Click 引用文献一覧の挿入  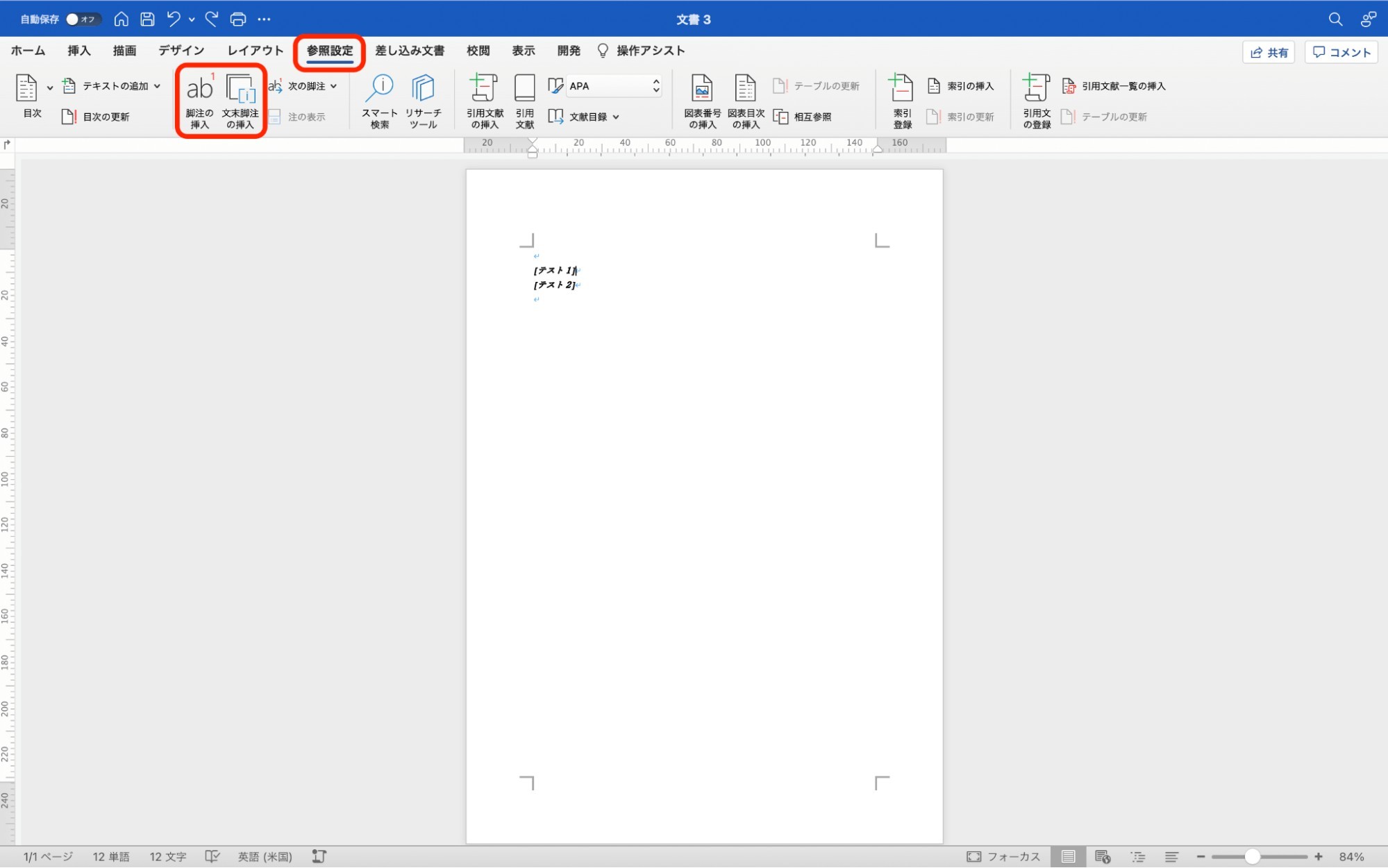coord(1114,86)
